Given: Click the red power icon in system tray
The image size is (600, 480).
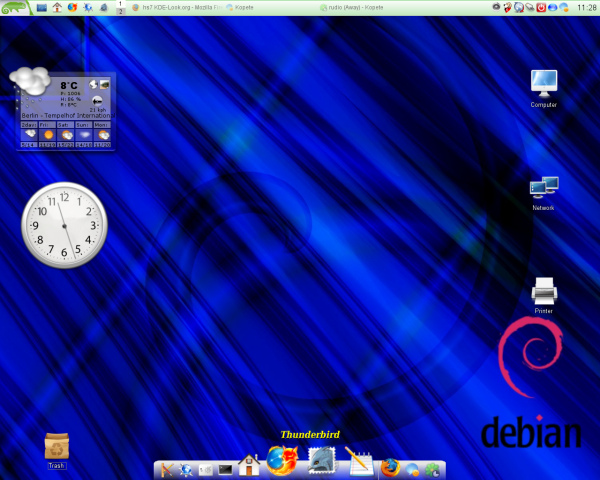Looking at the screenshot, I should coord(541,7).
